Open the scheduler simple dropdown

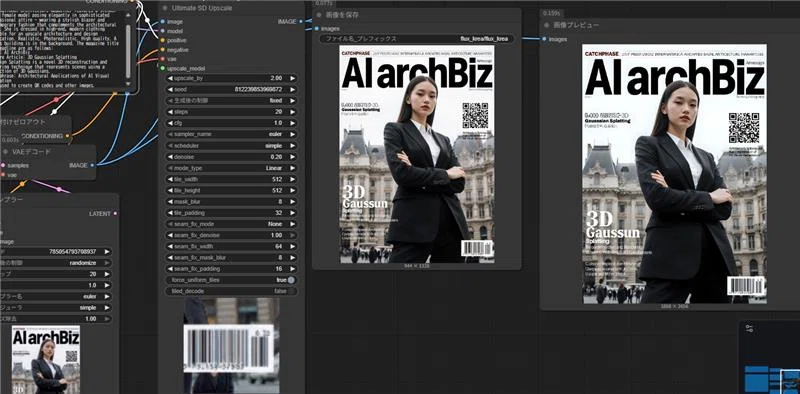[232, 145]
